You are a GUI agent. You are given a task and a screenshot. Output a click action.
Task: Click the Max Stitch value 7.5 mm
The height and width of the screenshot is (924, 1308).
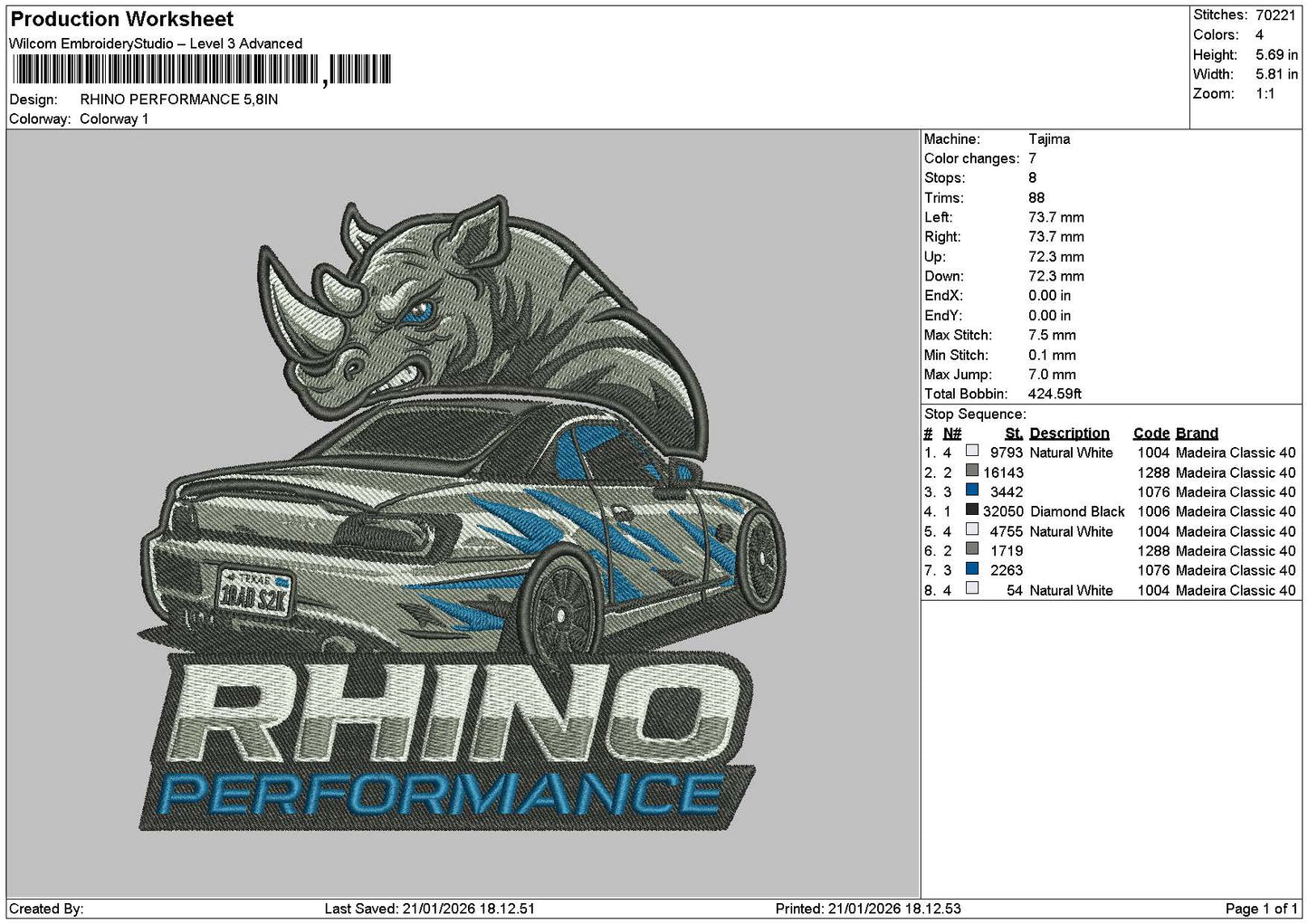tap(1053, 336)
